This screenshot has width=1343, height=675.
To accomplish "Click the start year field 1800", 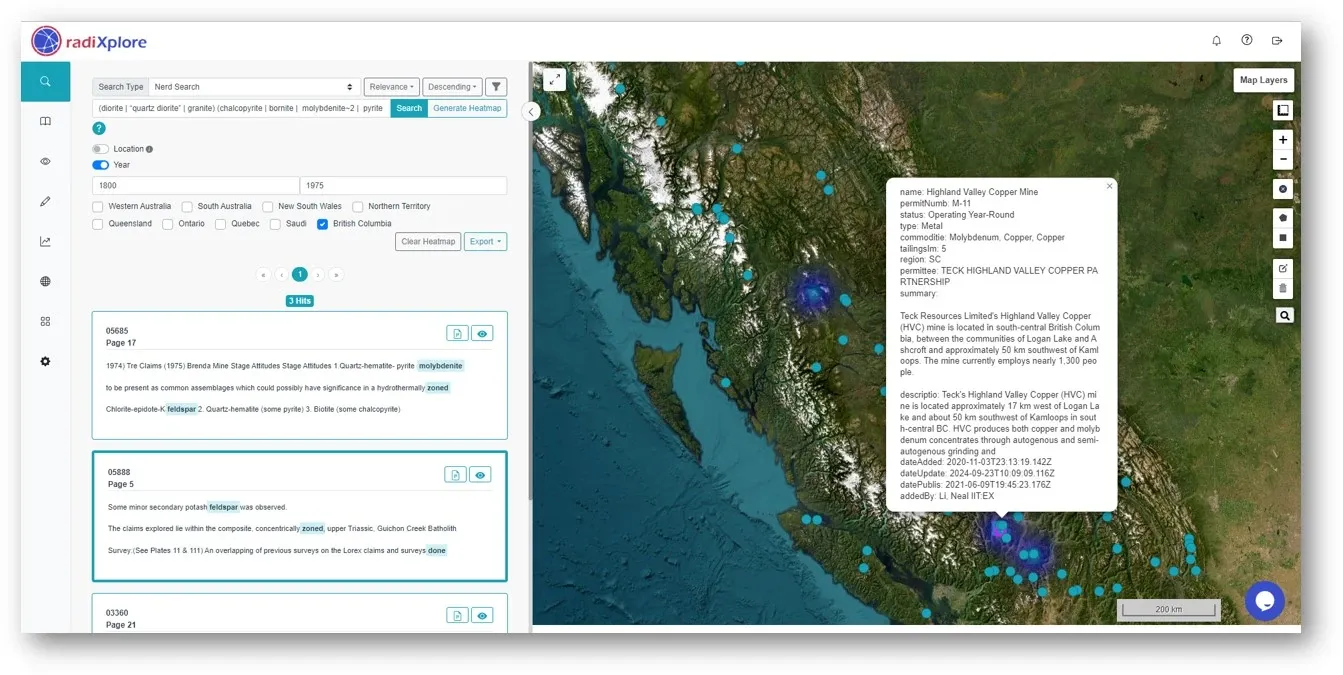I will 195,186.
